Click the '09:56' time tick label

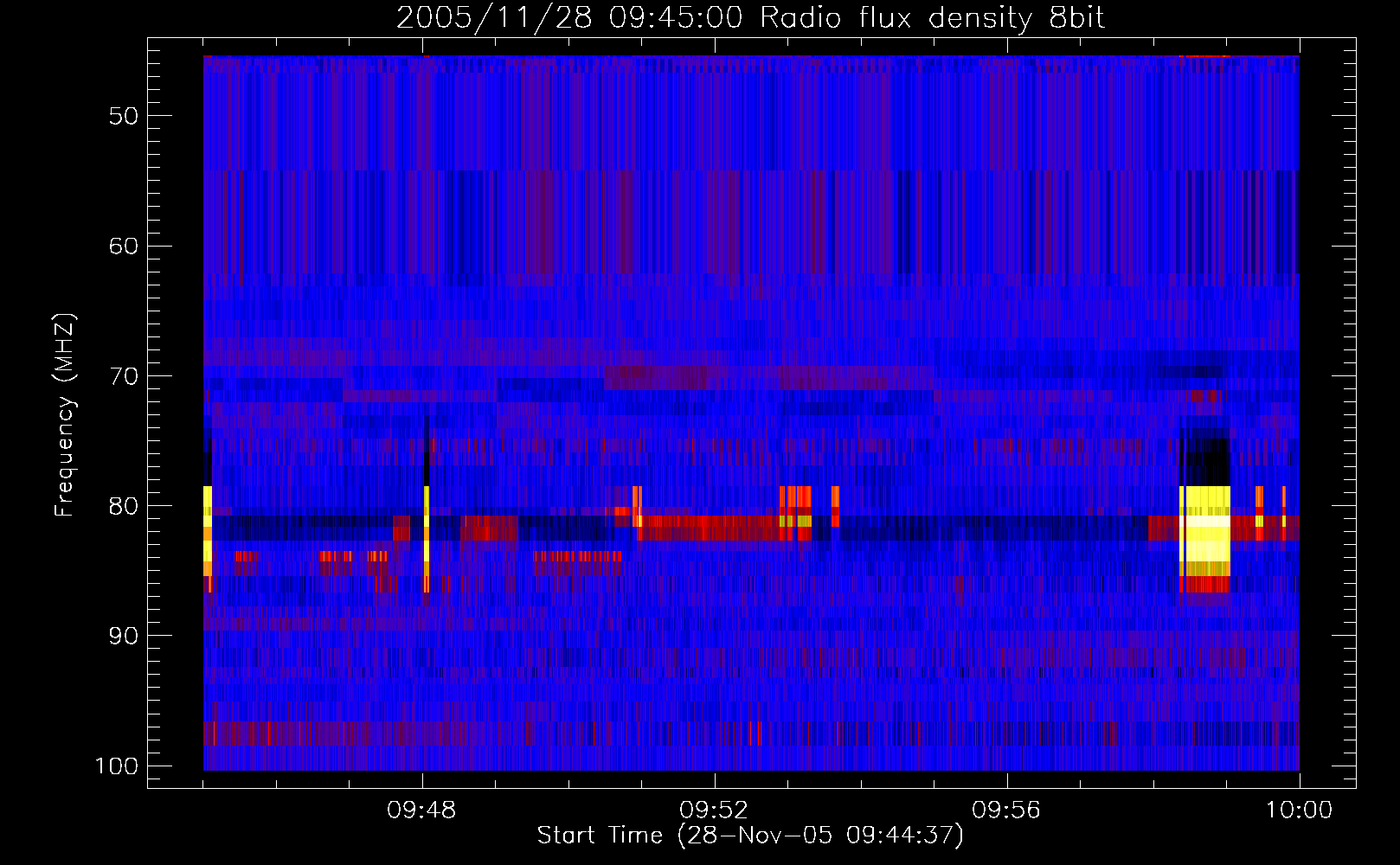(1006, 811)
